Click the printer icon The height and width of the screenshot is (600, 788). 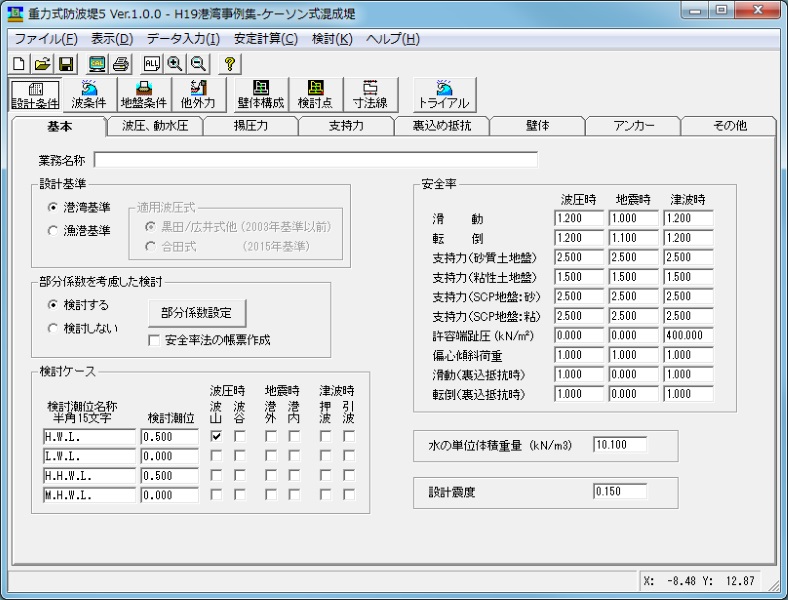tap(120, 63)
